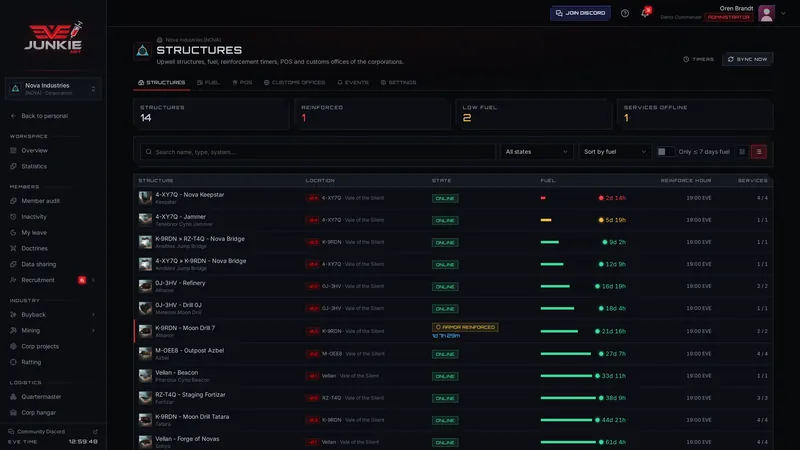Screen dimensions: 800x450
Task: Select the Structures tab
Action: click(x=162, y=83)
